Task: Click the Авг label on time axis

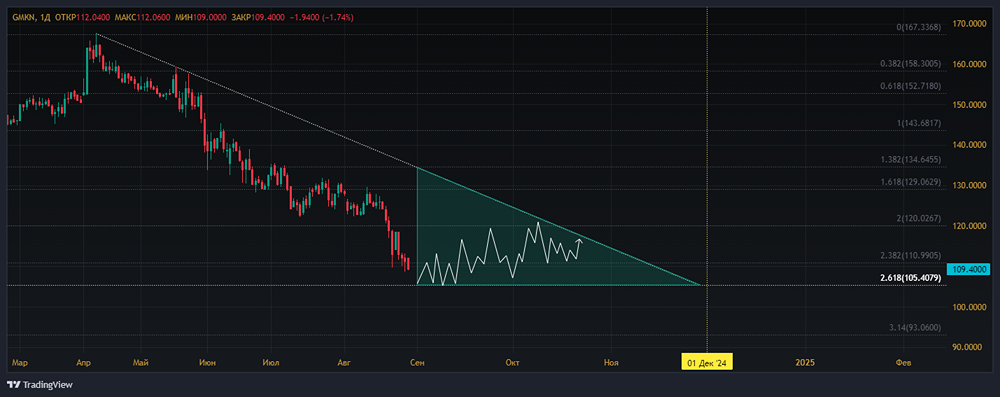Action: point(344,363)
